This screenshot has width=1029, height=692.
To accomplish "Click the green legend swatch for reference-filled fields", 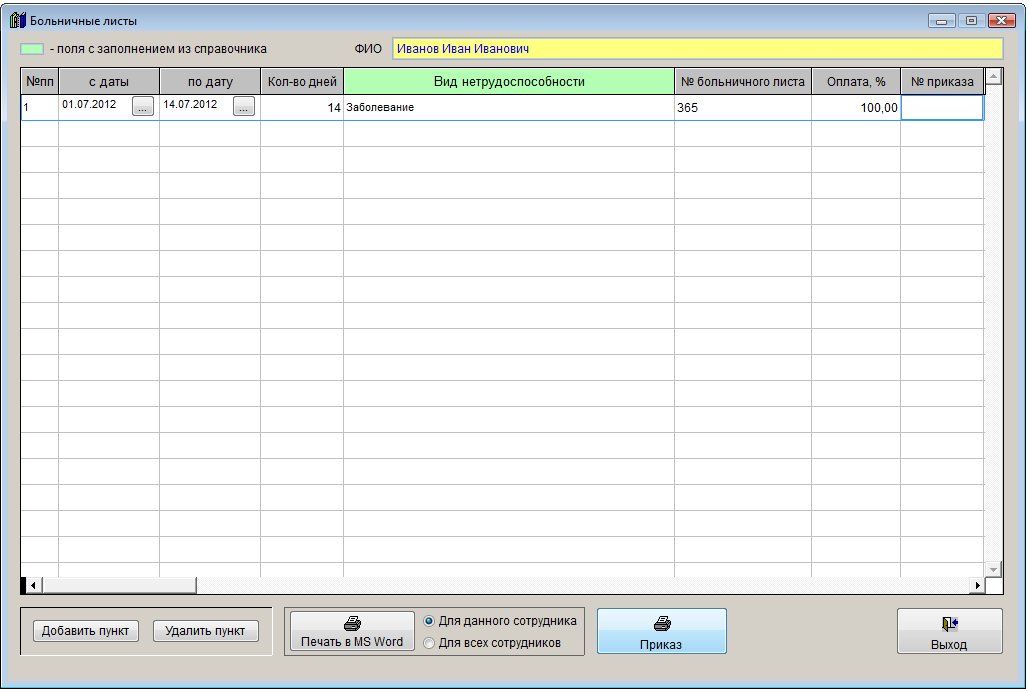I will coord(32,49).
